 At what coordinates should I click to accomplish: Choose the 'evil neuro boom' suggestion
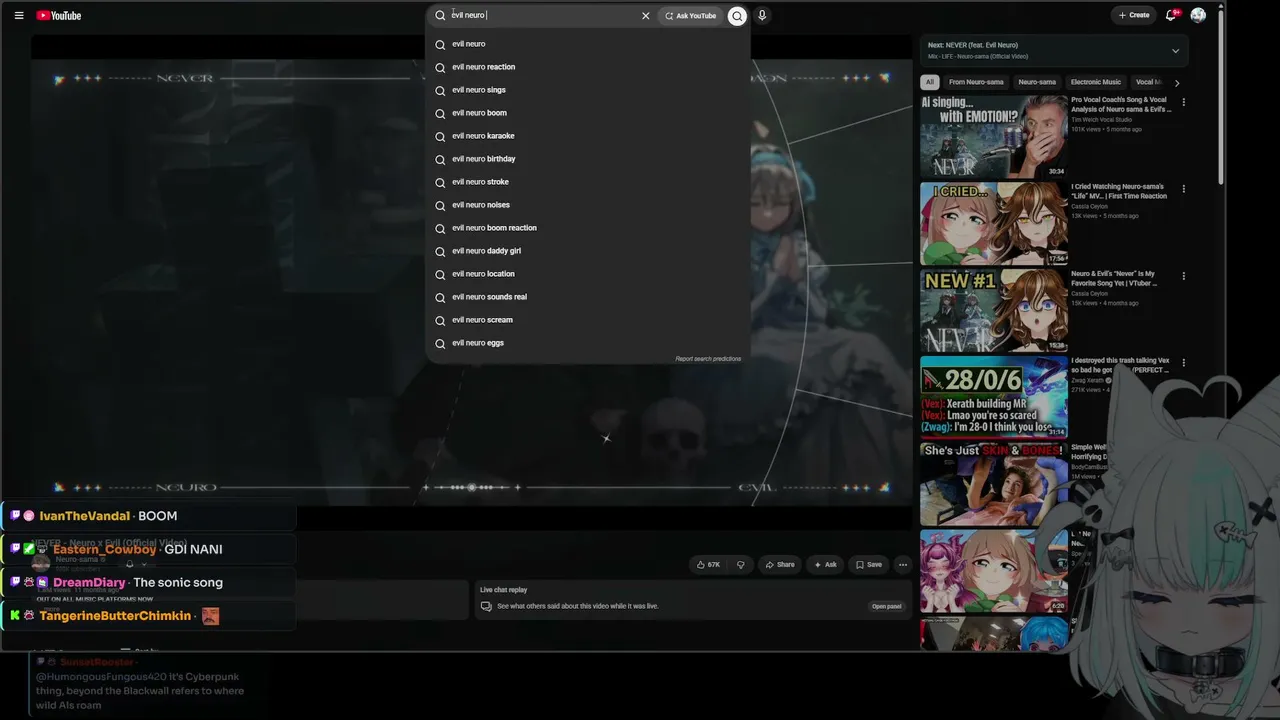(588, 113)
